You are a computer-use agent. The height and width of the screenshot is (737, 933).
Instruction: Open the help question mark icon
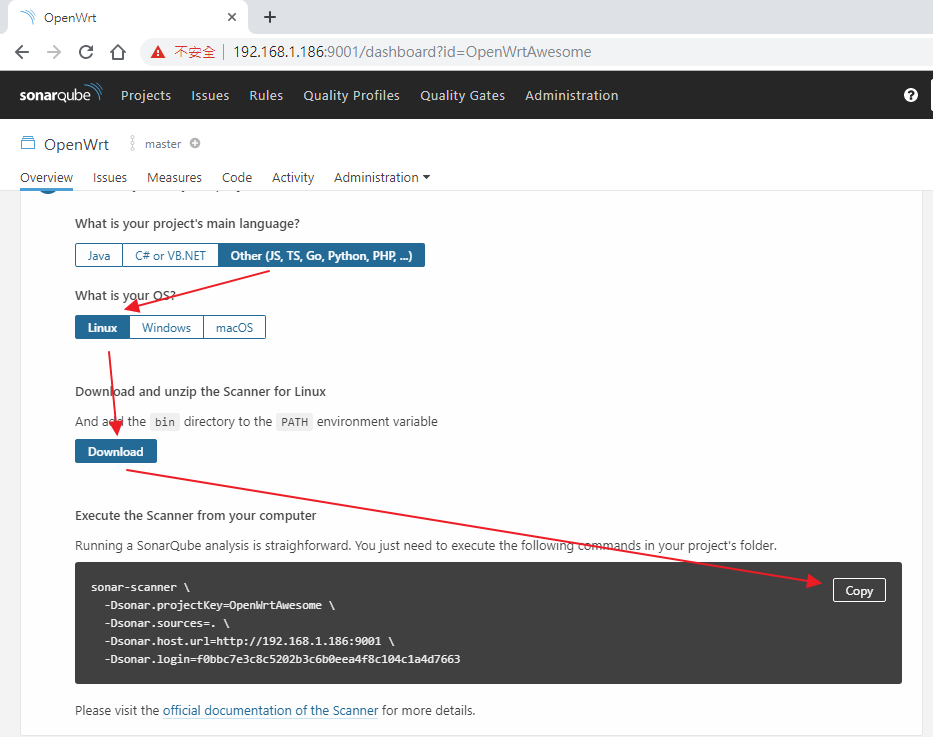pyautogui.click(x=910, y=95)
